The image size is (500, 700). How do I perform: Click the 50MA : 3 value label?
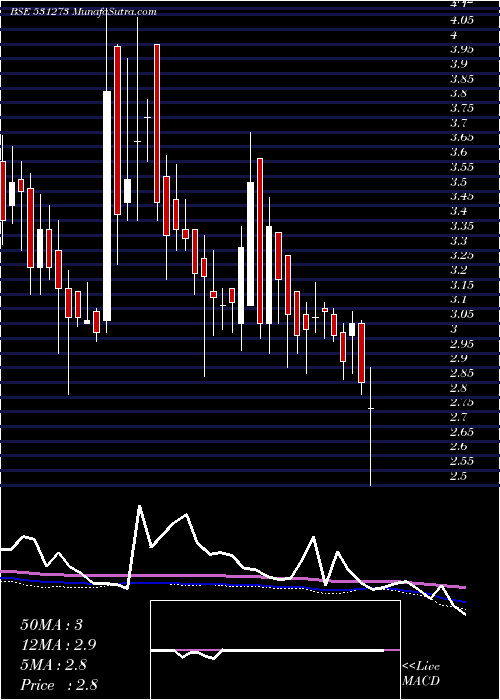tap(52, 625)
